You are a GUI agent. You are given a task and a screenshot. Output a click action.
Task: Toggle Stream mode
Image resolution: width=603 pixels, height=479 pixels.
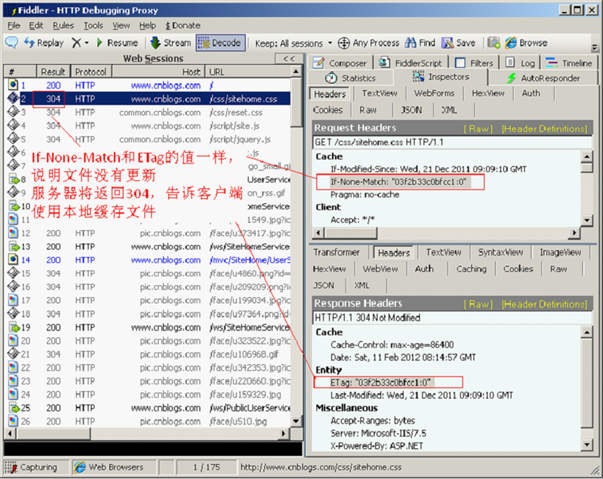click(x=171, y=43)
